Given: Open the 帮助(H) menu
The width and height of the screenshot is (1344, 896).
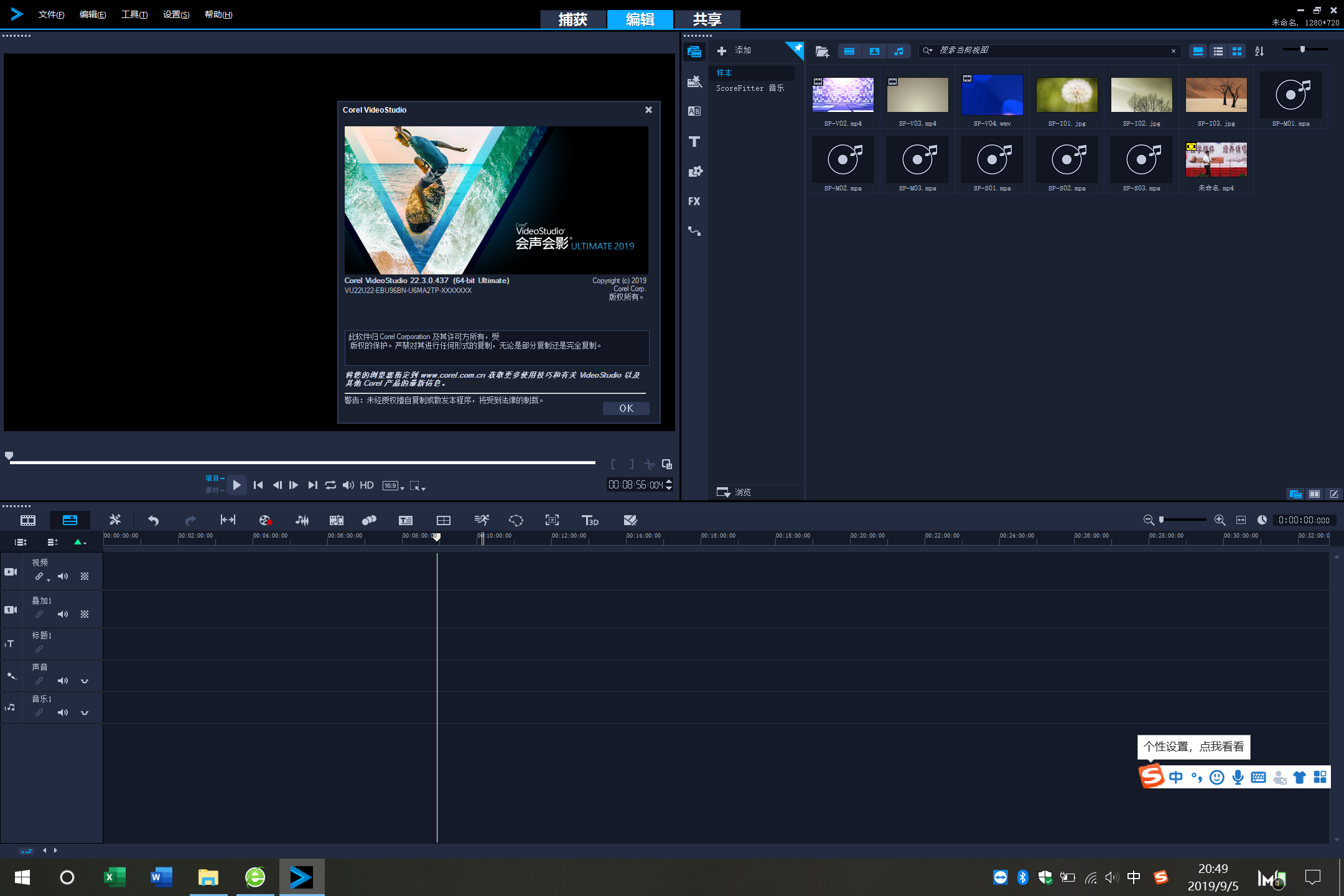Looking at the screenshot, I should click(x=218, y=14).
